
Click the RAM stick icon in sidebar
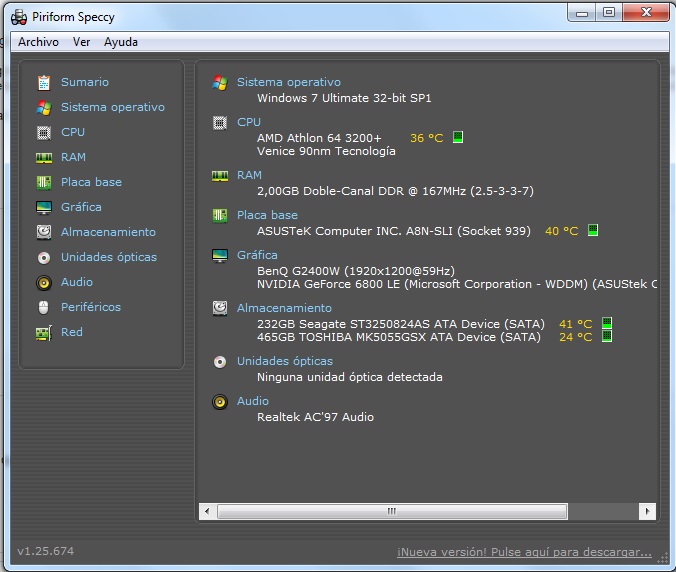[44, 158]
